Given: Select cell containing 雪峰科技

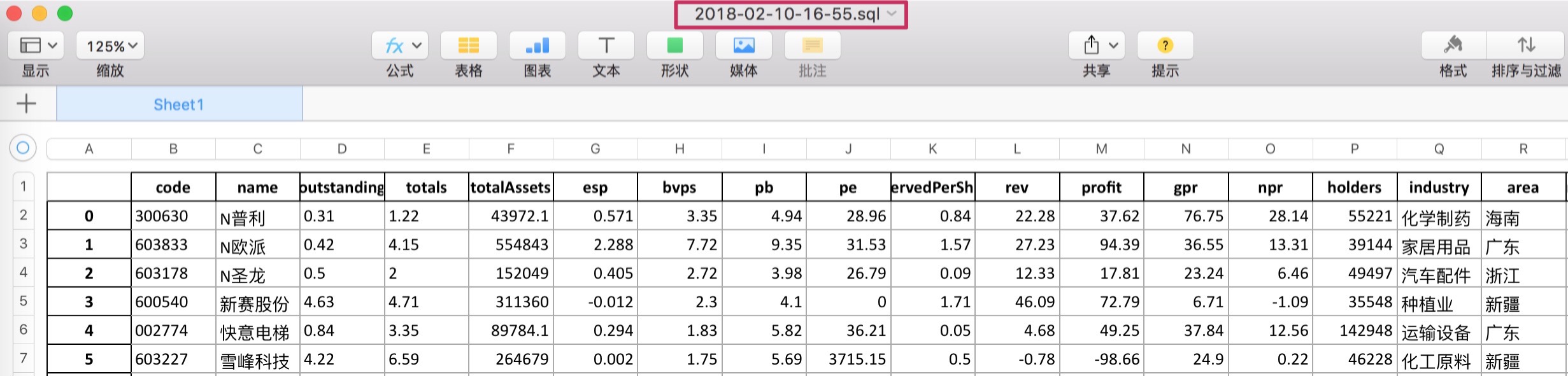Looking at the screenshot, I should tap(257, 359).
